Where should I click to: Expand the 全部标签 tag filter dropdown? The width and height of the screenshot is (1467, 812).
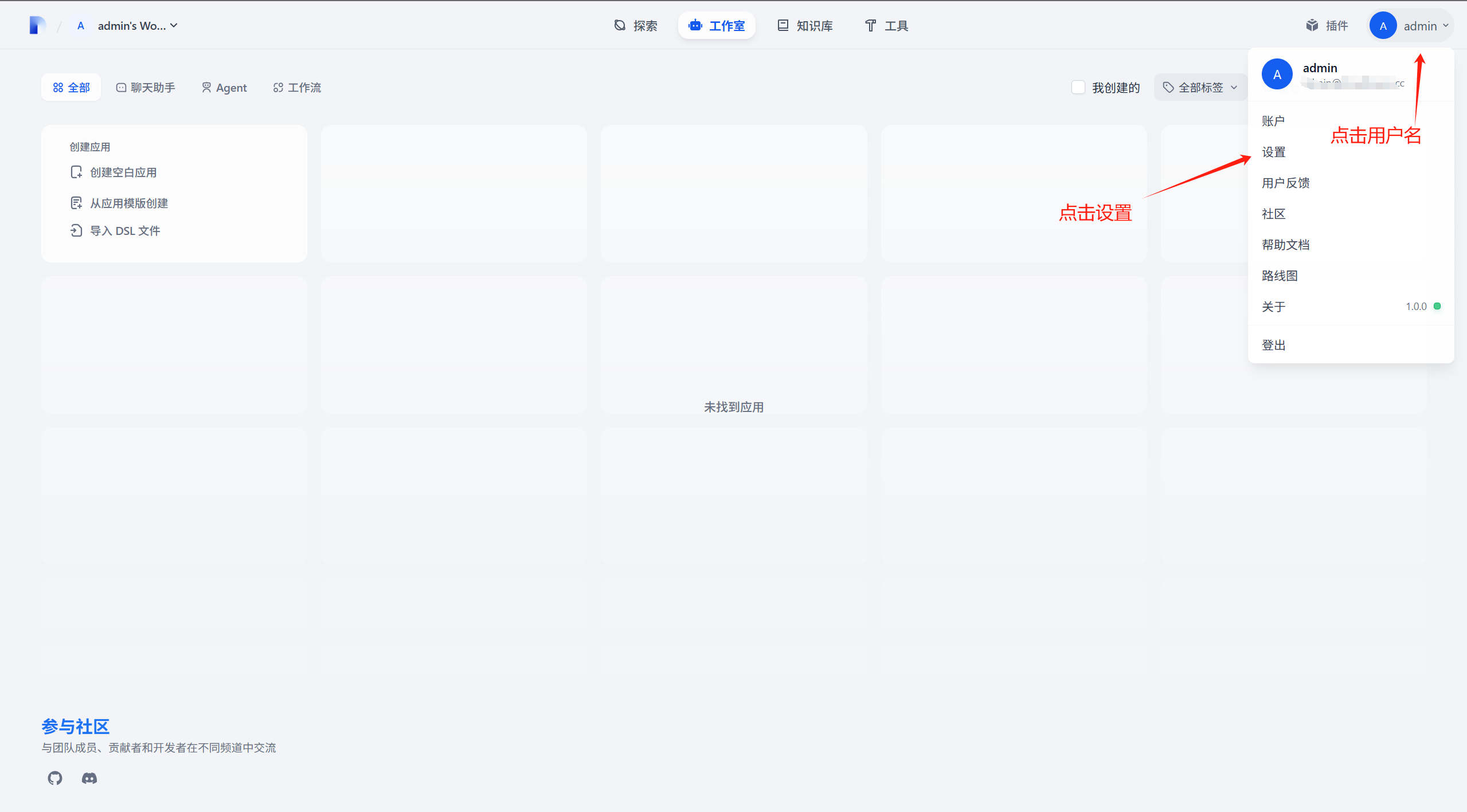point(1200,87)
